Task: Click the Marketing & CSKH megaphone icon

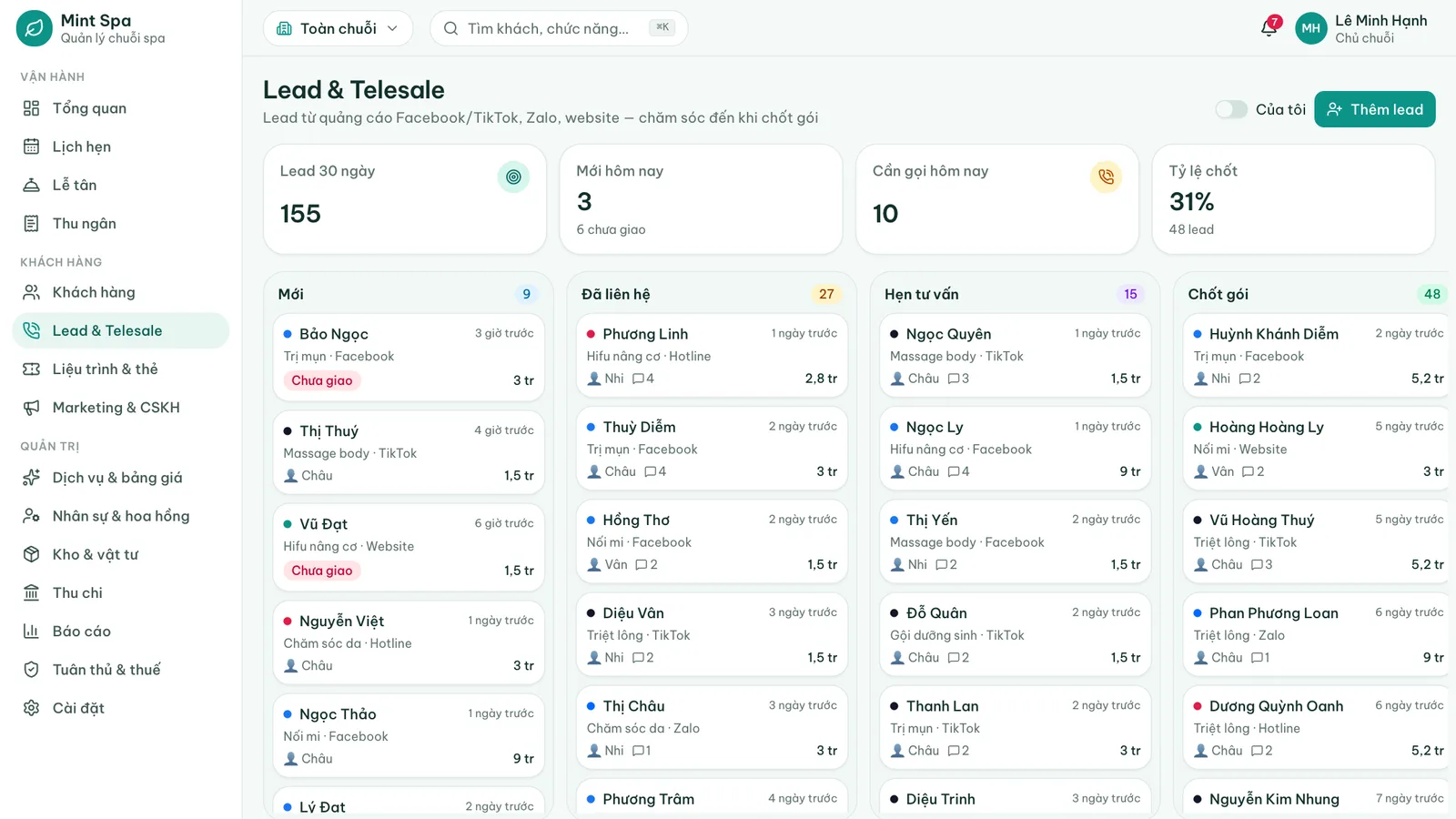Action: coord(32,408)
